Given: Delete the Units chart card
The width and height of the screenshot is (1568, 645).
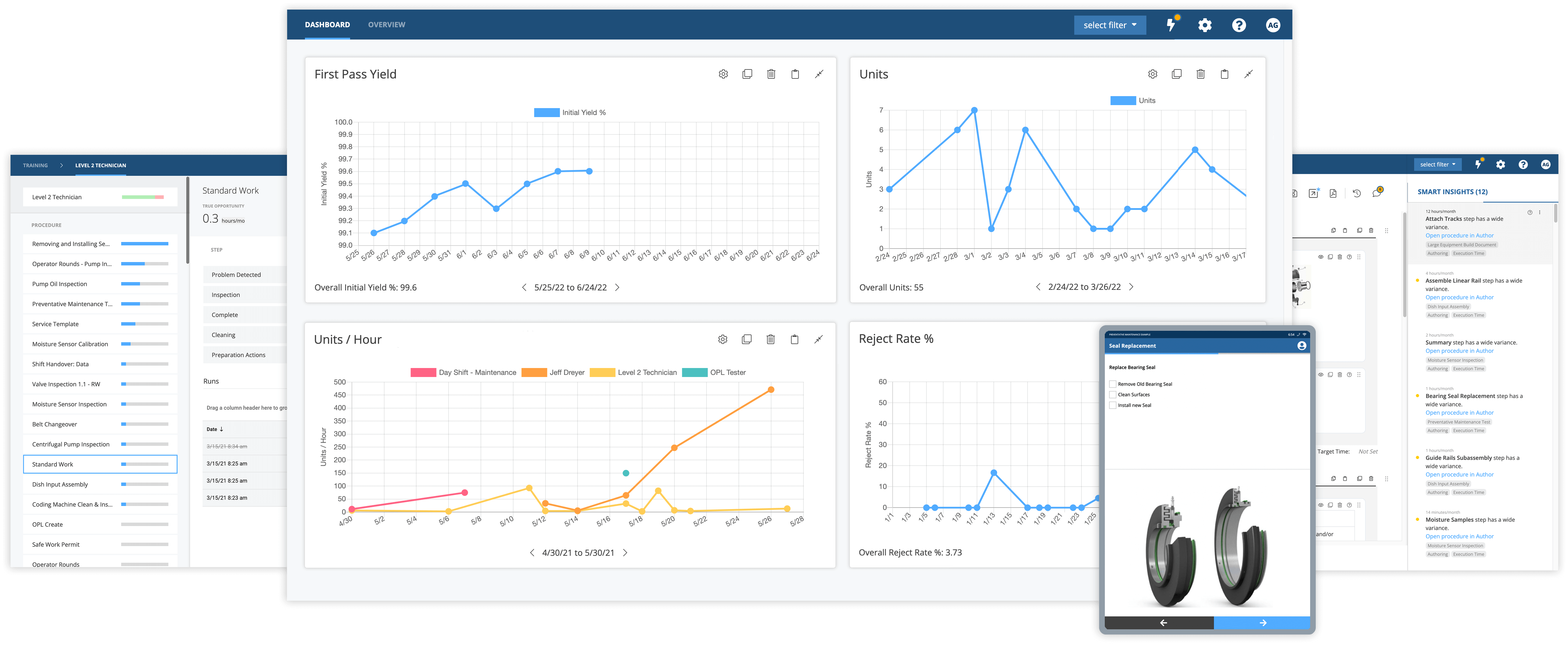Looking at the screenshot, I should coord(1200,74).
